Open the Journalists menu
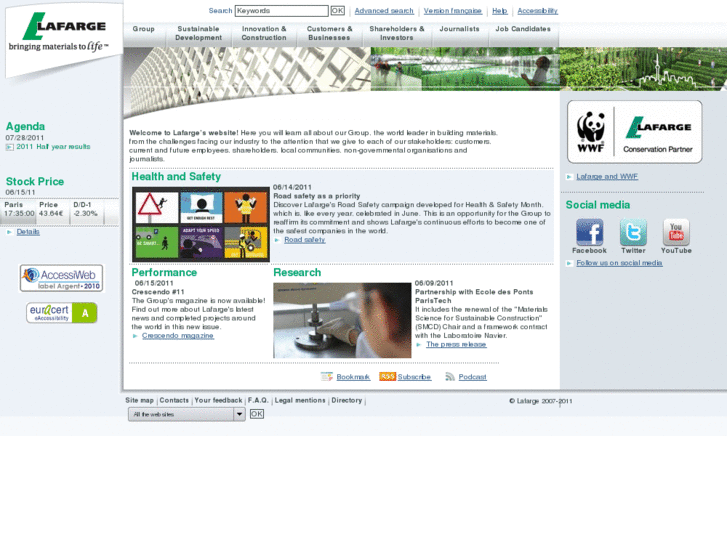 pyautogui.click(x=459, y=29)
